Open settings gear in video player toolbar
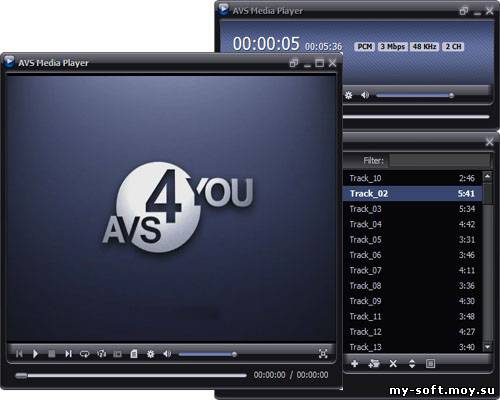 151,354
